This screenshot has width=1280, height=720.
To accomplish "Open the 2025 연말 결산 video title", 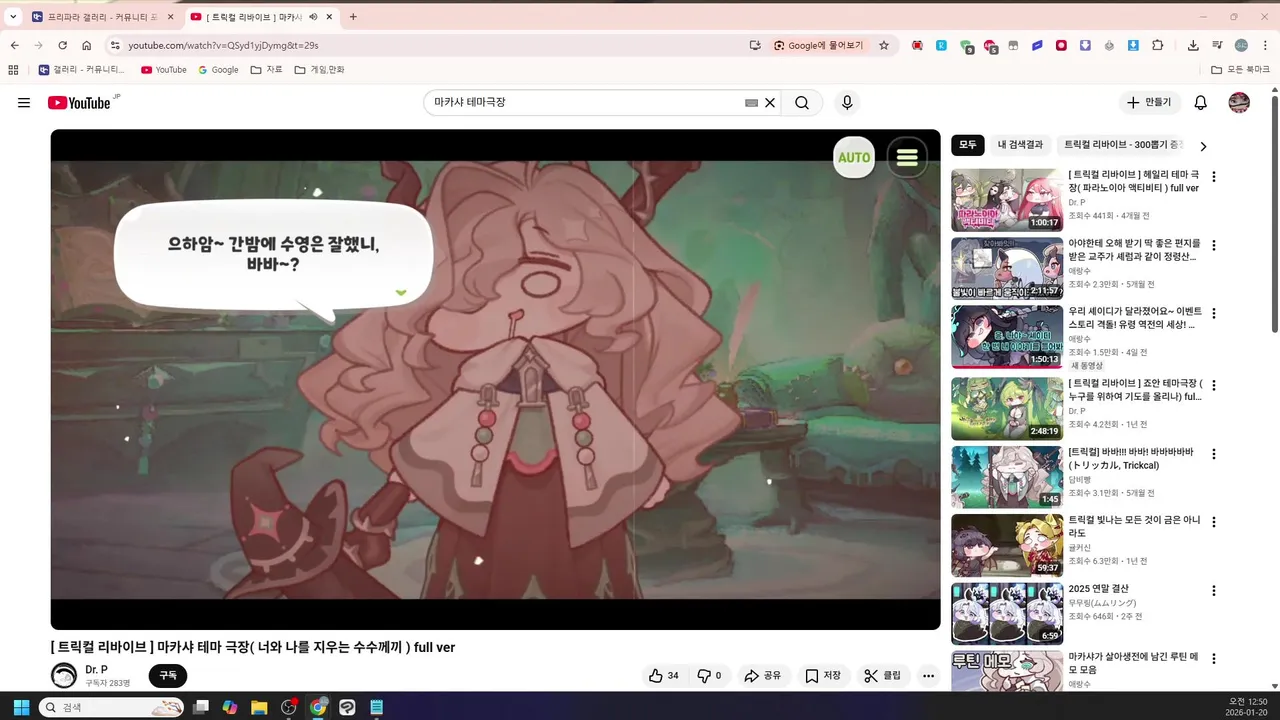I will [1098, 589].
